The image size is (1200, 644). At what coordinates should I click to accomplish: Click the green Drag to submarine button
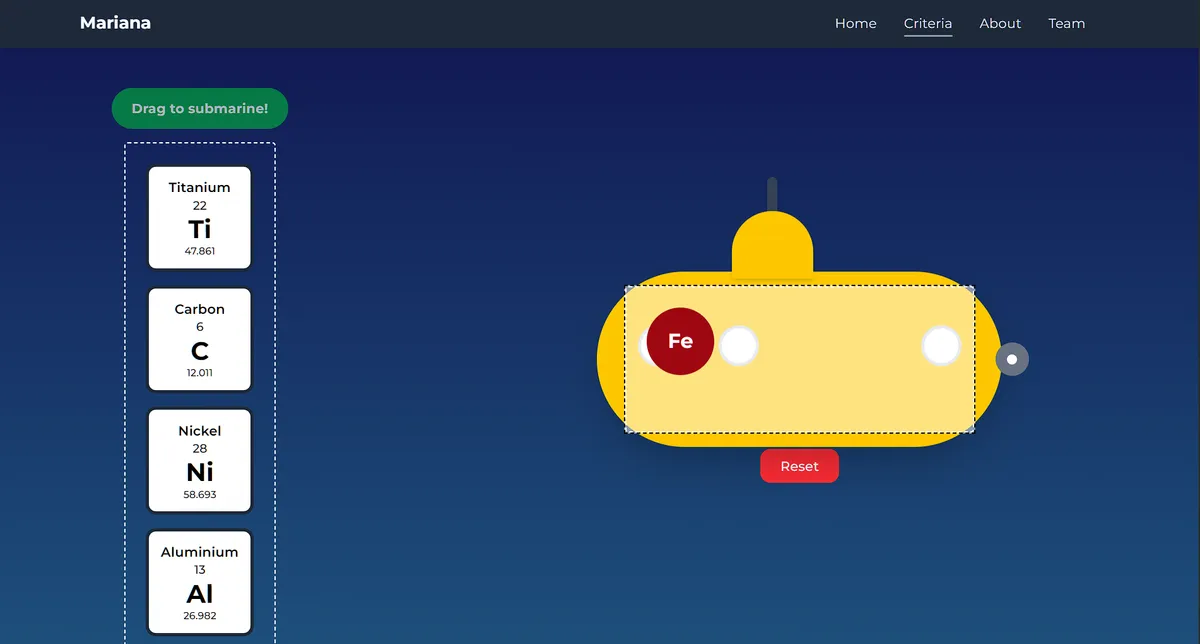click(x=200, y=108)
